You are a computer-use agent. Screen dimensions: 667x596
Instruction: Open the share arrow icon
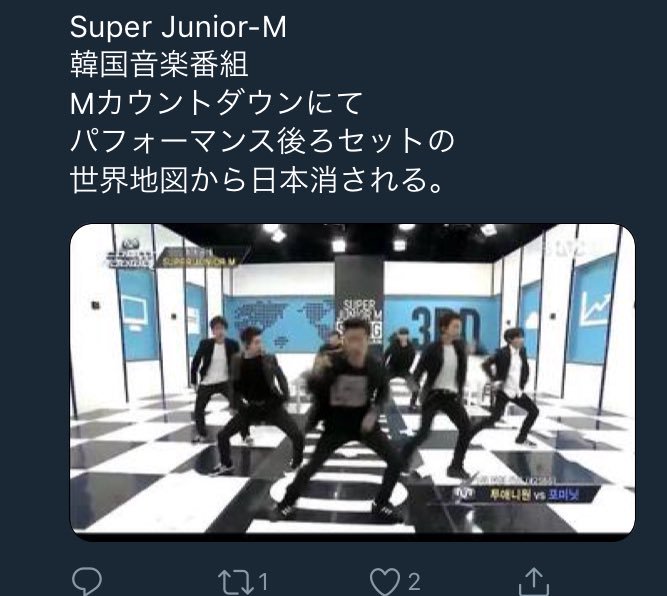coord(536,580)
